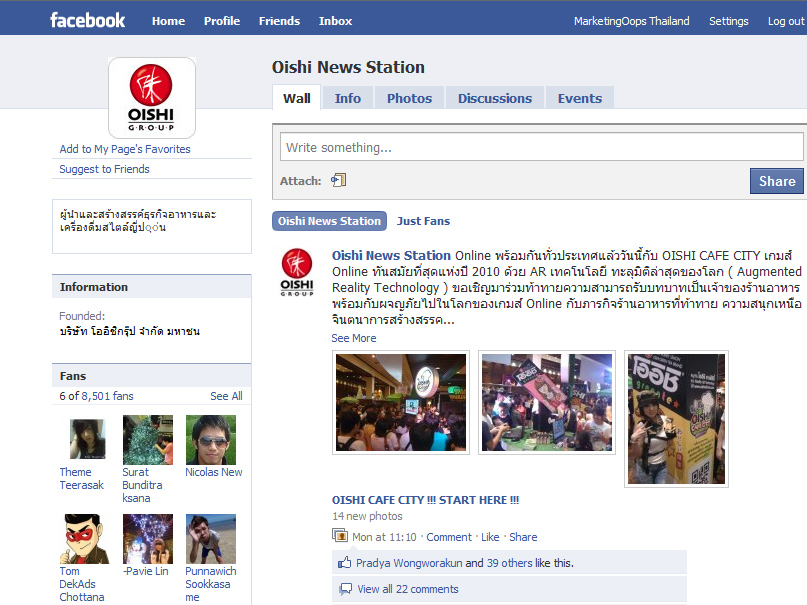Click the 39 others link
Viewport: 807px width, 605px height.
pos(510,563)
